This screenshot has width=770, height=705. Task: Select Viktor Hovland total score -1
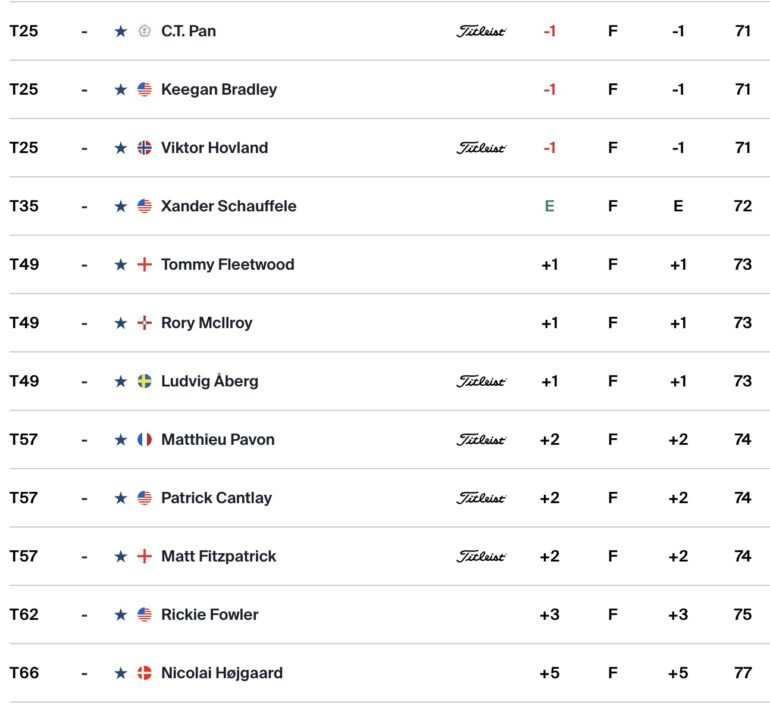(550, 148)
